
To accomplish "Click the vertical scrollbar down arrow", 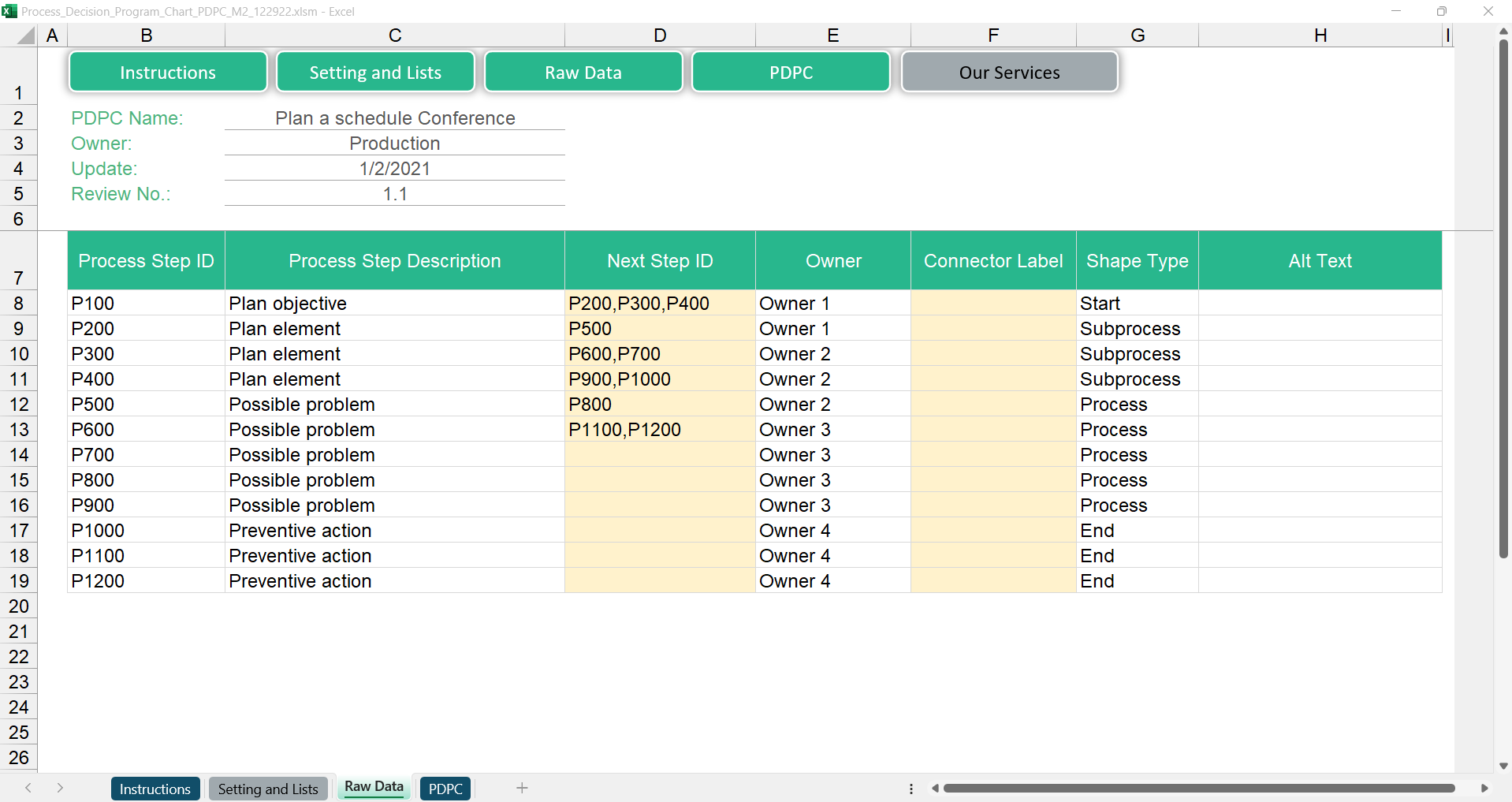I will coord(1503,766).
